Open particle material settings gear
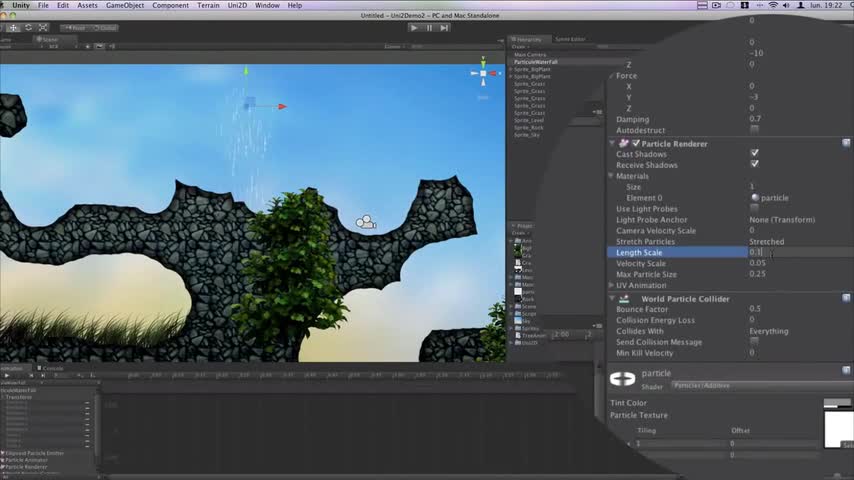Screen dimensions: 854x480 coord(846,370)
